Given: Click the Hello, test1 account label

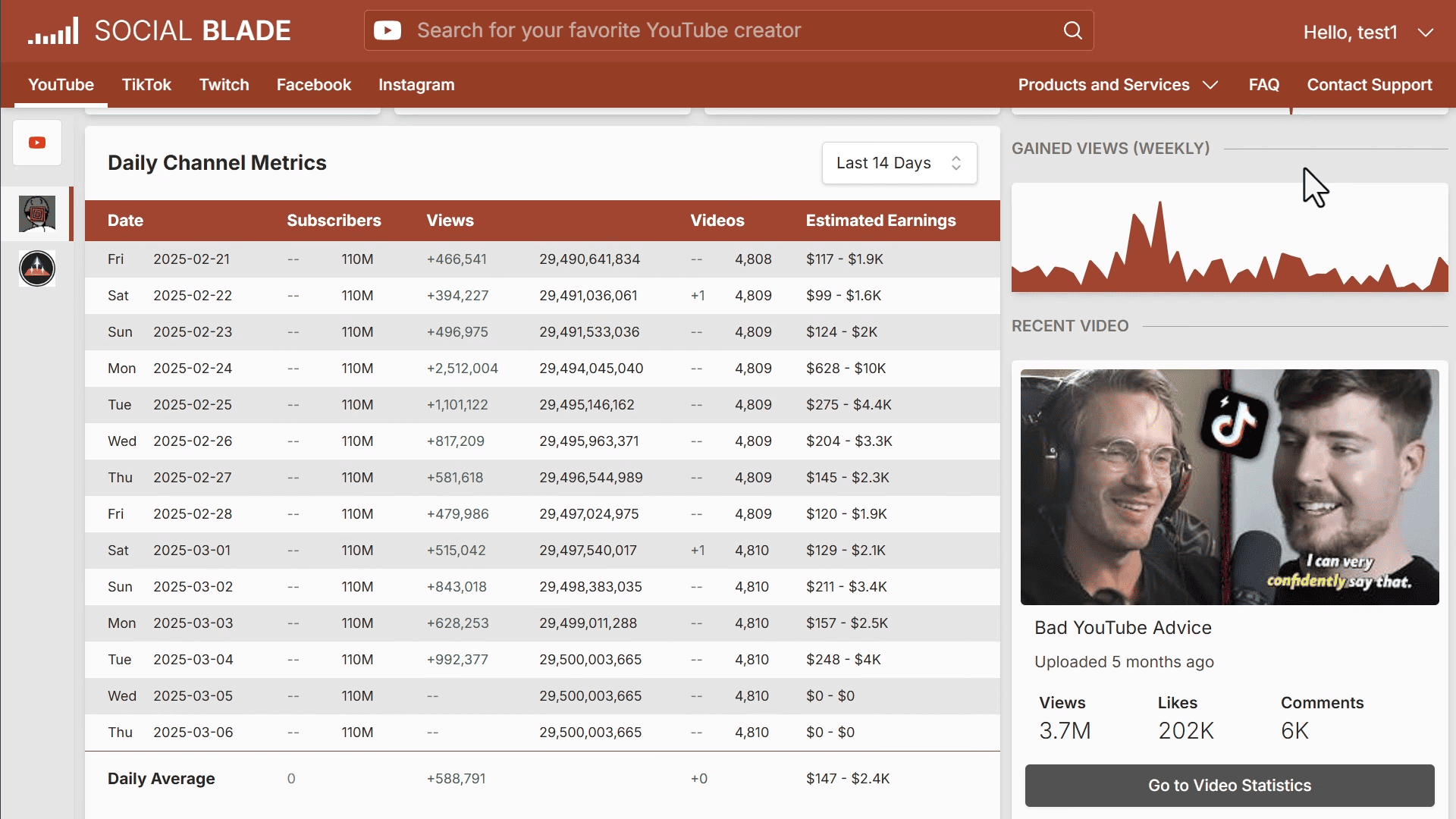Looking at the screenshot, I should [1350, 33].
